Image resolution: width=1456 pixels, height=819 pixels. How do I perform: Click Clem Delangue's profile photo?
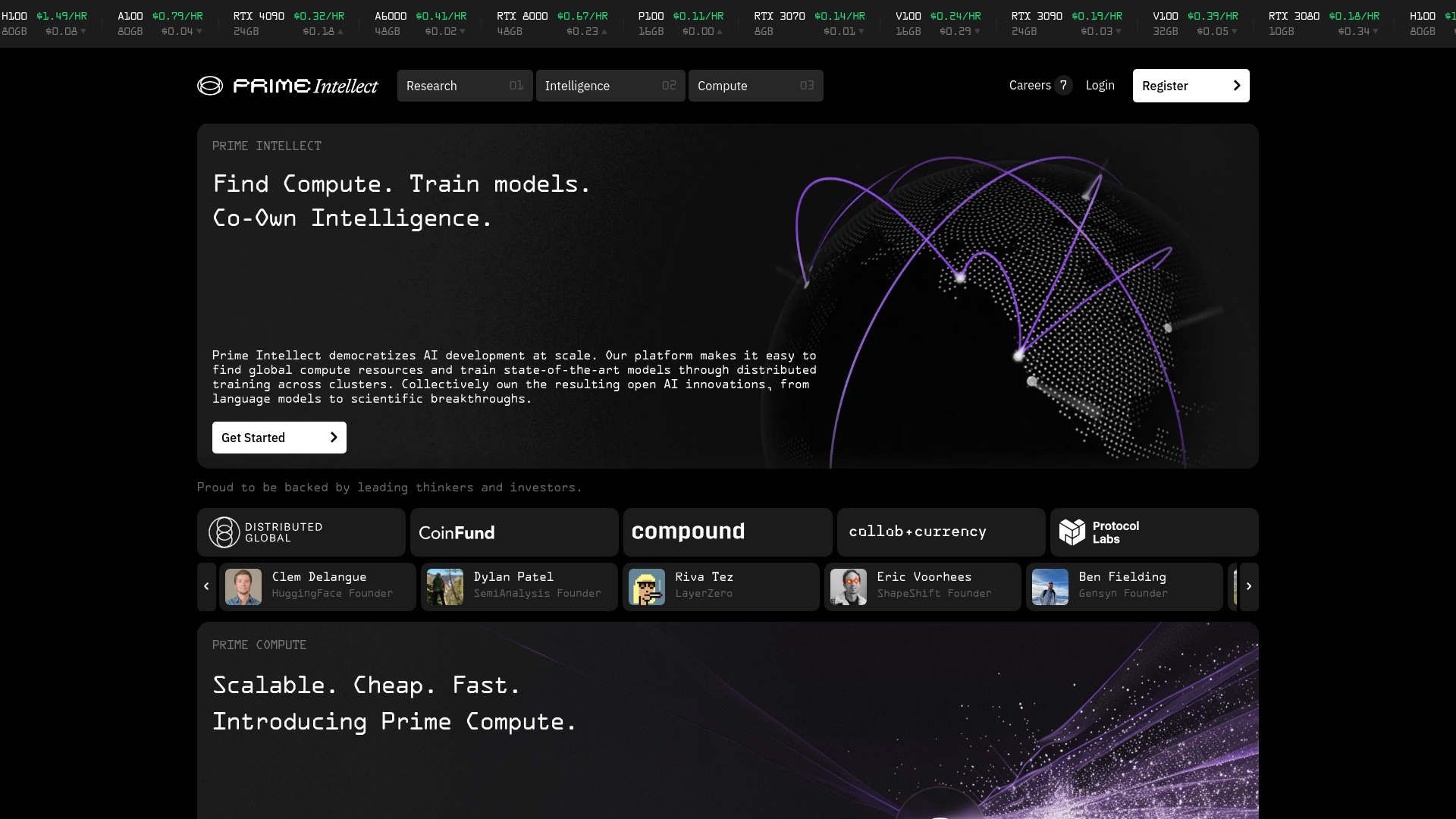[243, 586]
